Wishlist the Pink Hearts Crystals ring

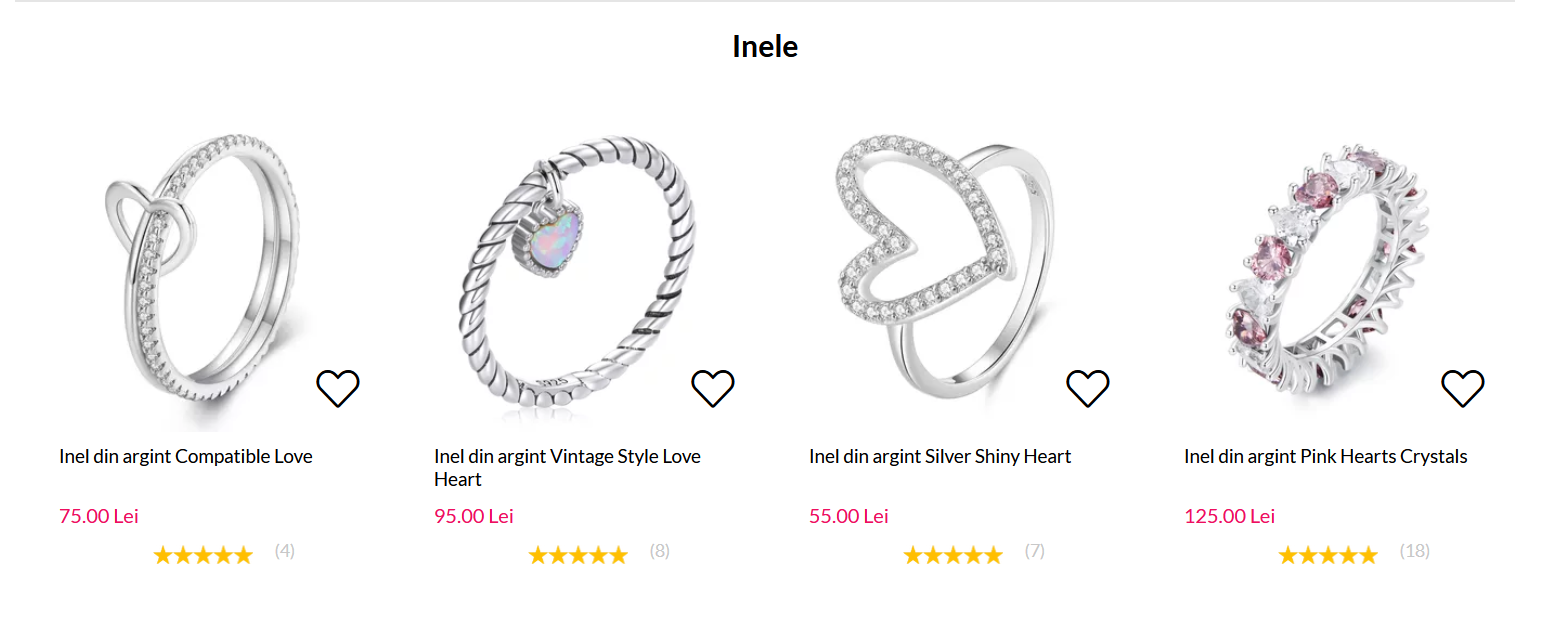[1463, 388]
